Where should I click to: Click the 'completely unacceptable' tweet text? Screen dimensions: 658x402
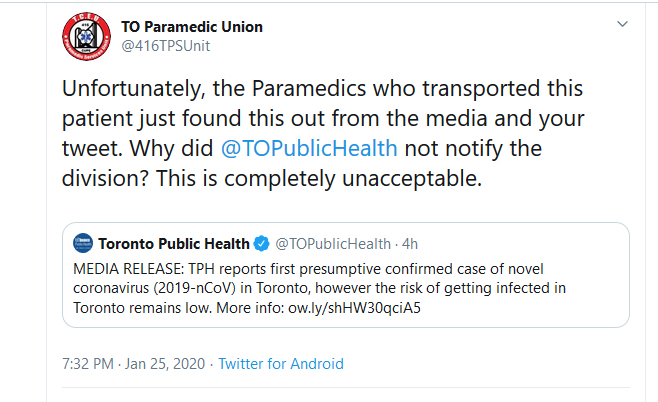coord(353,179)
